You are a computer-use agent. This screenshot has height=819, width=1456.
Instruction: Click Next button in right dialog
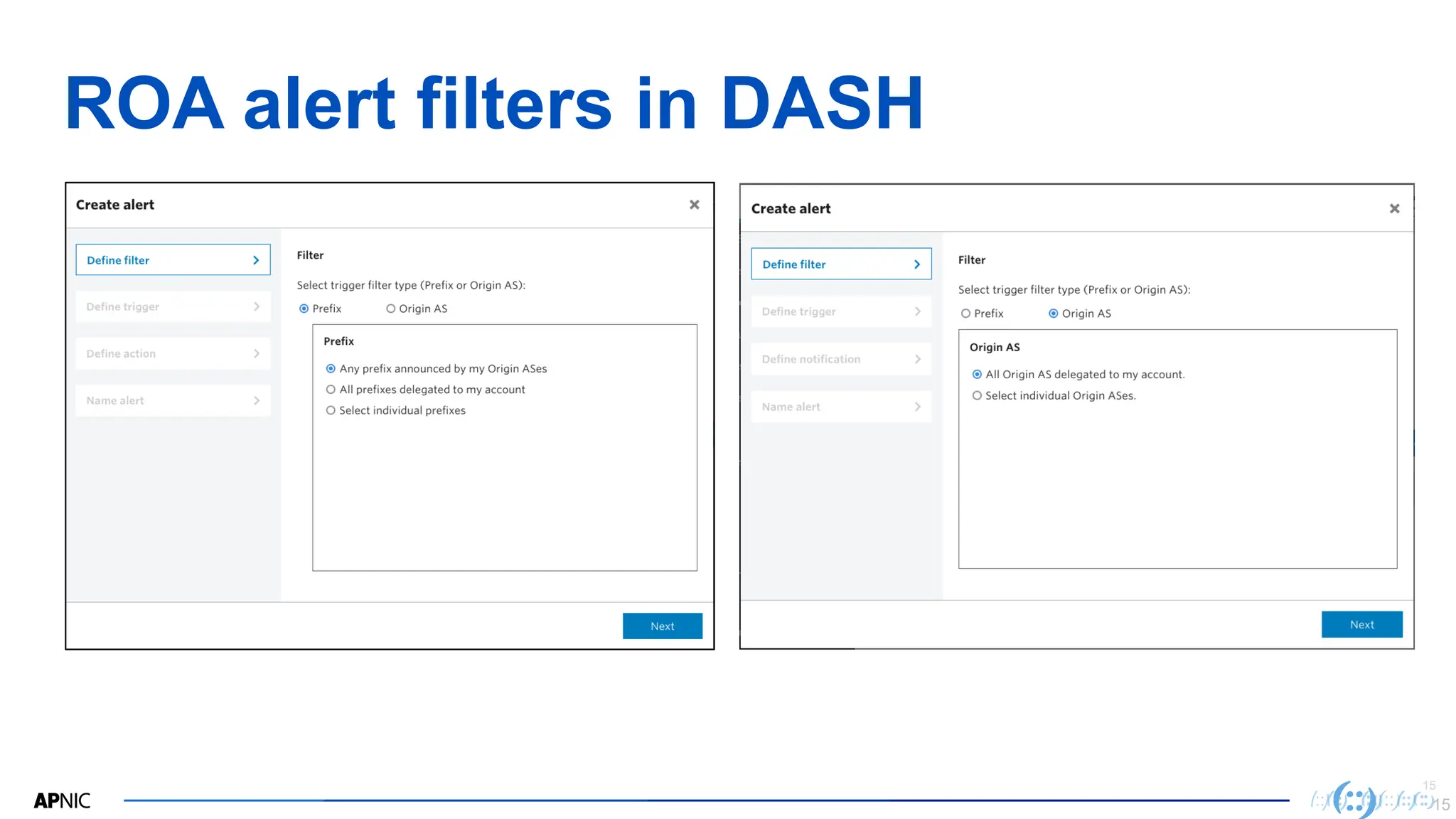coord(1362,624)
